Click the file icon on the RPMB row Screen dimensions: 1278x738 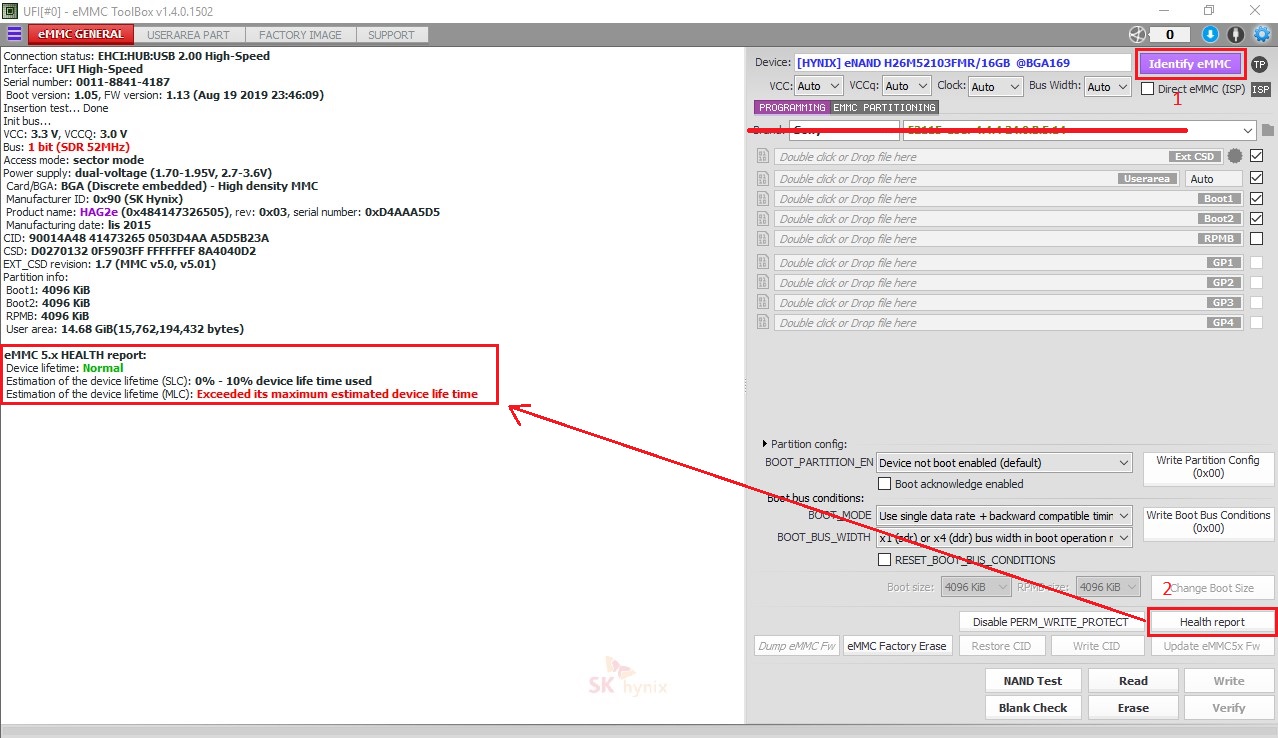pyautogui.click(x=762, y=239)
